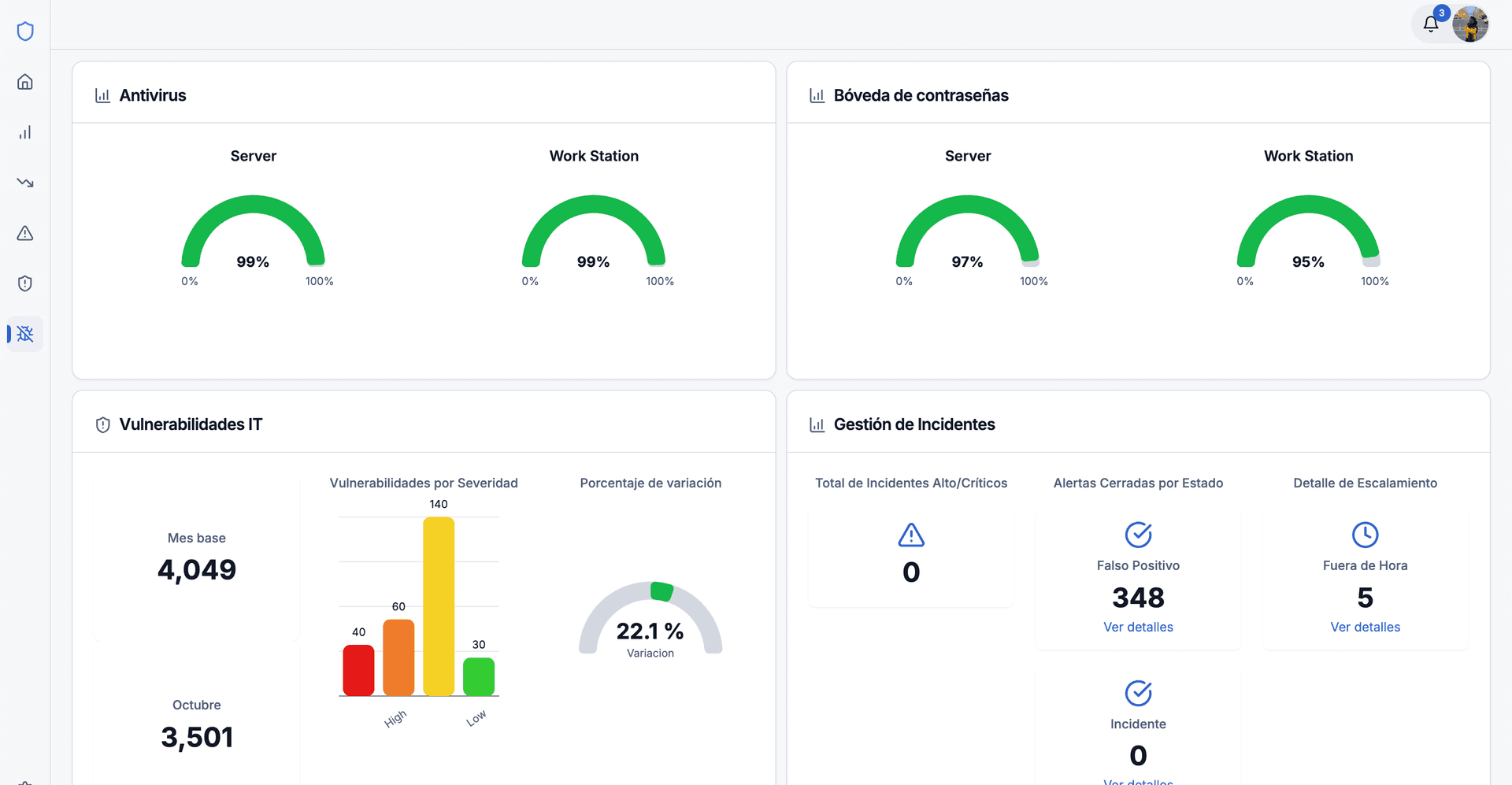Click the active bug icon in the sidebar

[x=25, y=334]
